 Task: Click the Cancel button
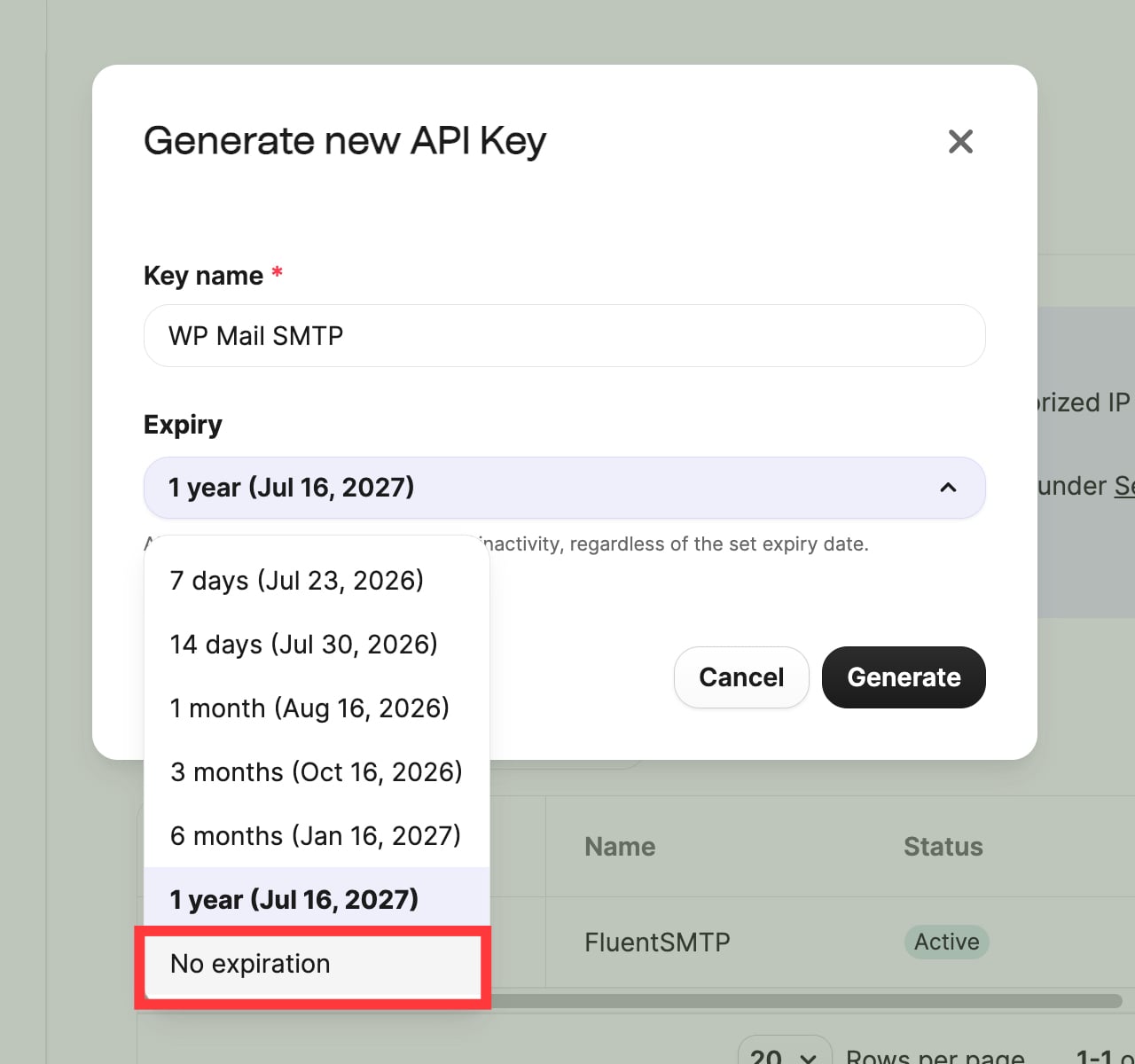tap(741, 677)
